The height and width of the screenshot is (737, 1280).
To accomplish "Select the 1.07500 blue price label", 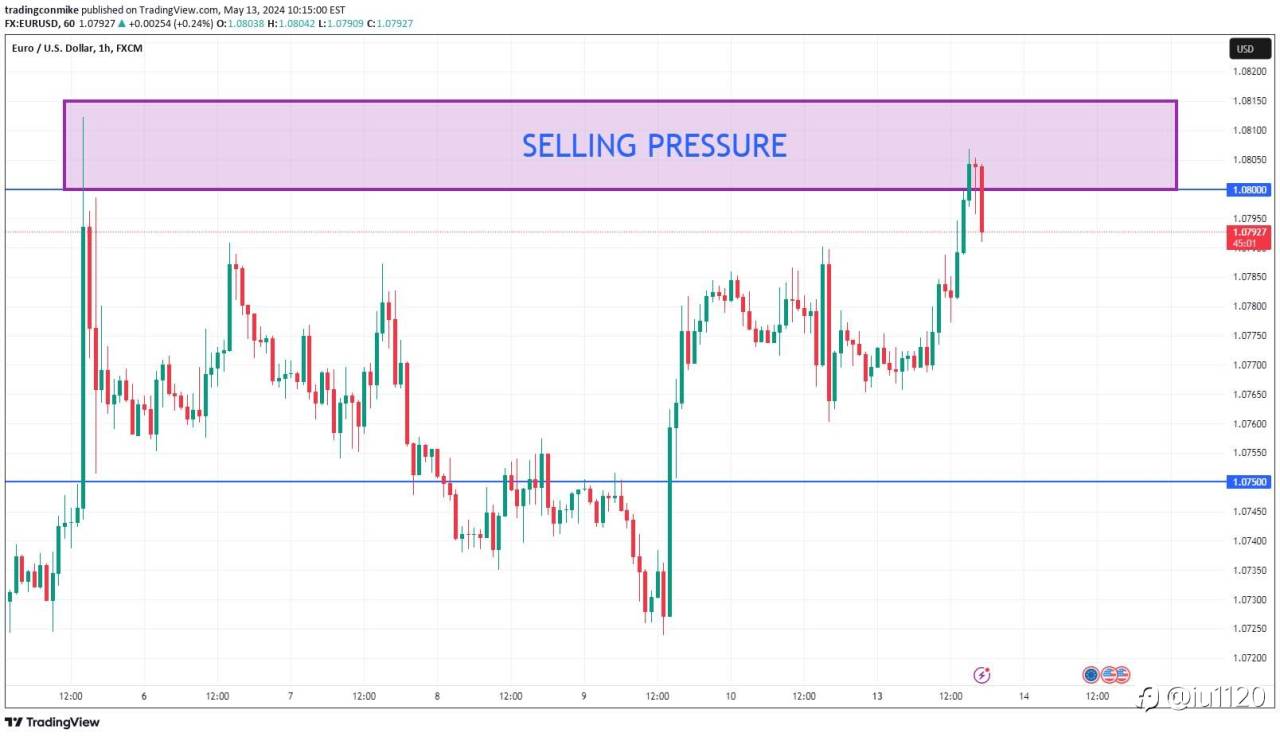I will (1249, 482).
